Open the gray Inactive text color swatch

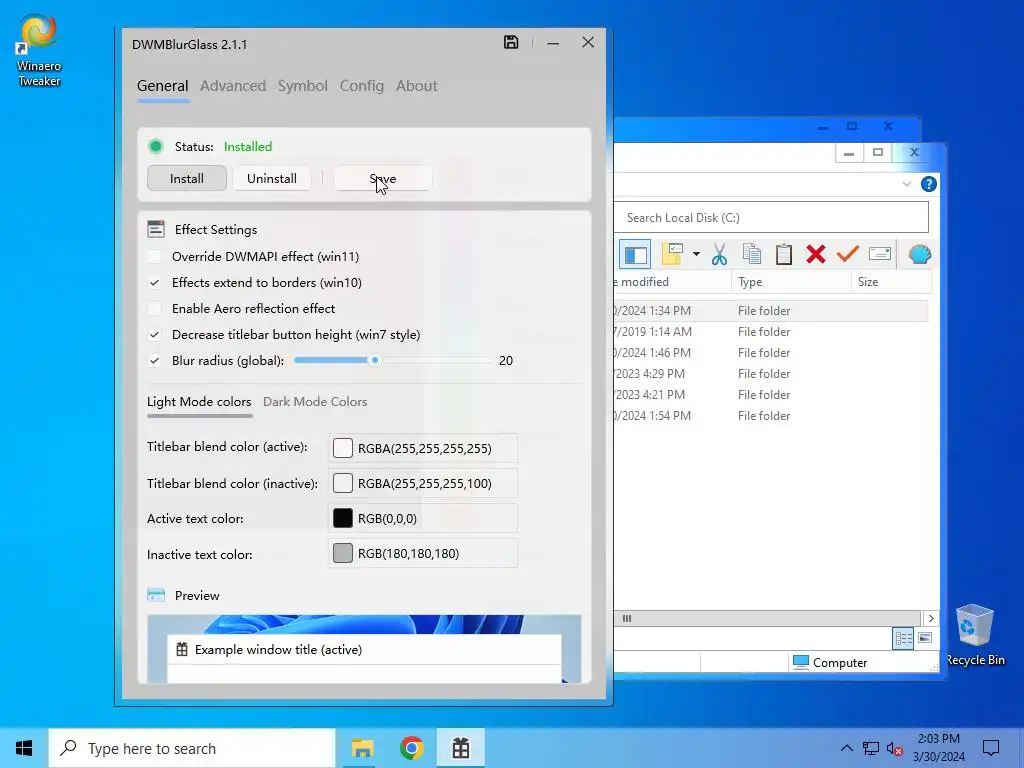pos(343,554)
